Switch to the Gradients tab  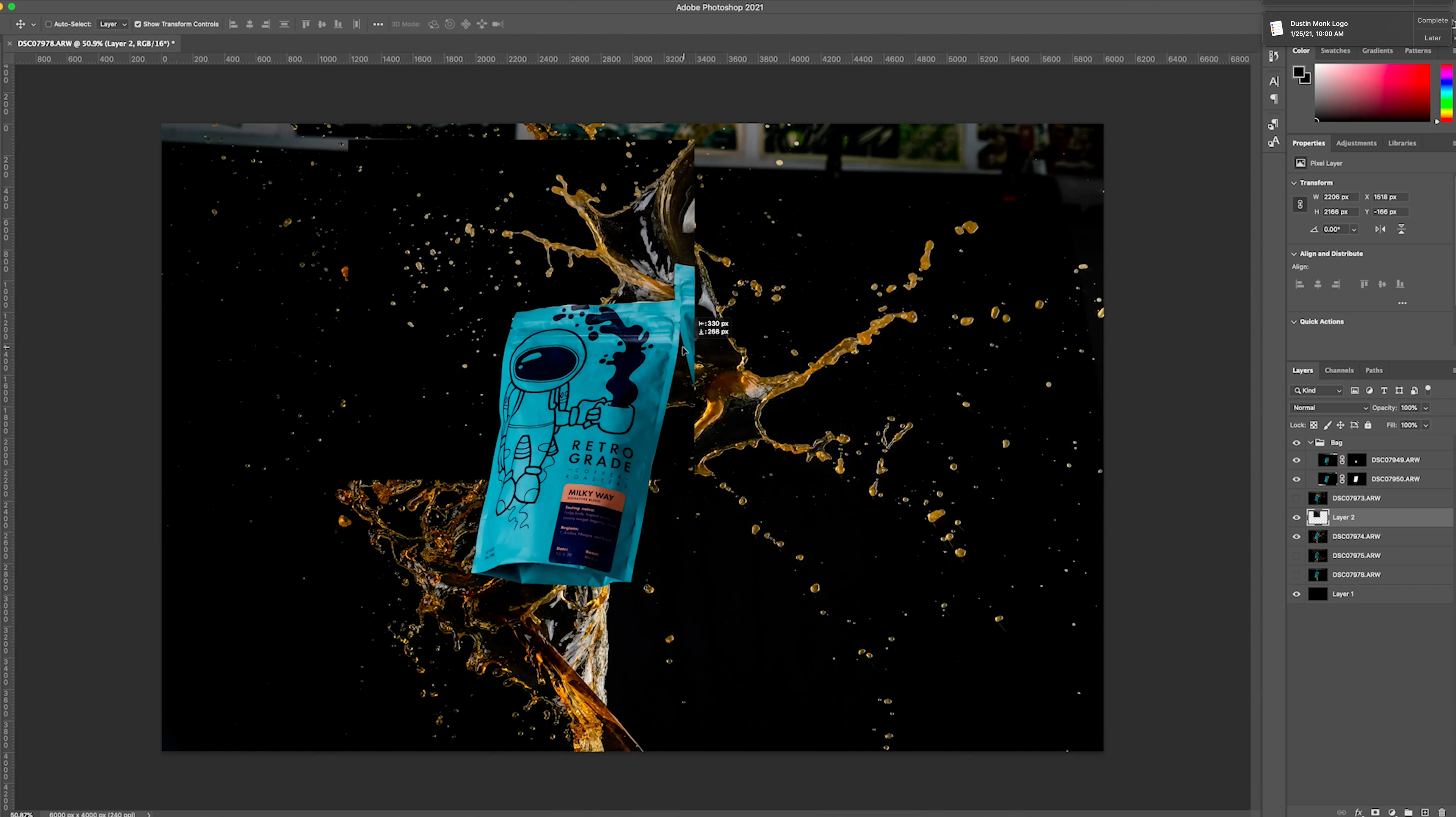[x=1377, y=50]
